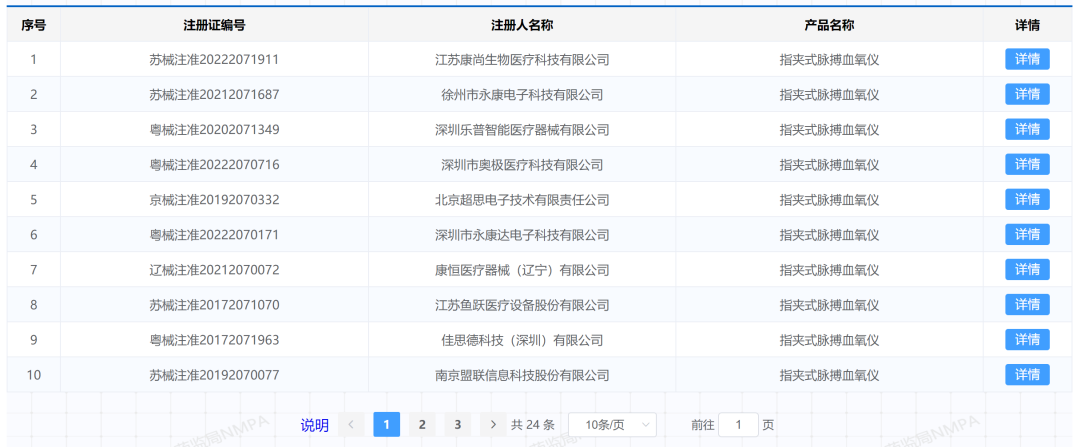Screen dimensions: 1080x447
Task: Click registrant 江苏康尚生物医疗科技有限公司
Action: coord(522,60)
